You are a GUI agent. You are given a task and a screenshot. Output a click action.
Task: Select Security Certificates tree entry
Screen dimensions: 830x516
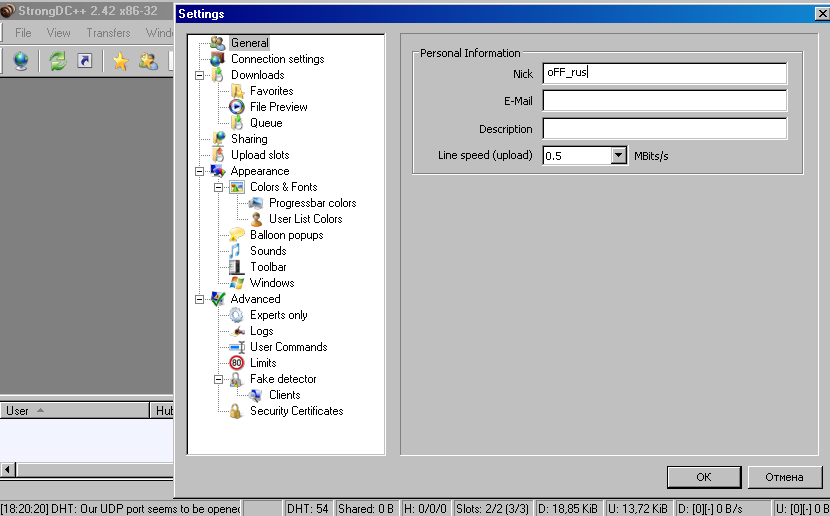click(x=296, y=411)
